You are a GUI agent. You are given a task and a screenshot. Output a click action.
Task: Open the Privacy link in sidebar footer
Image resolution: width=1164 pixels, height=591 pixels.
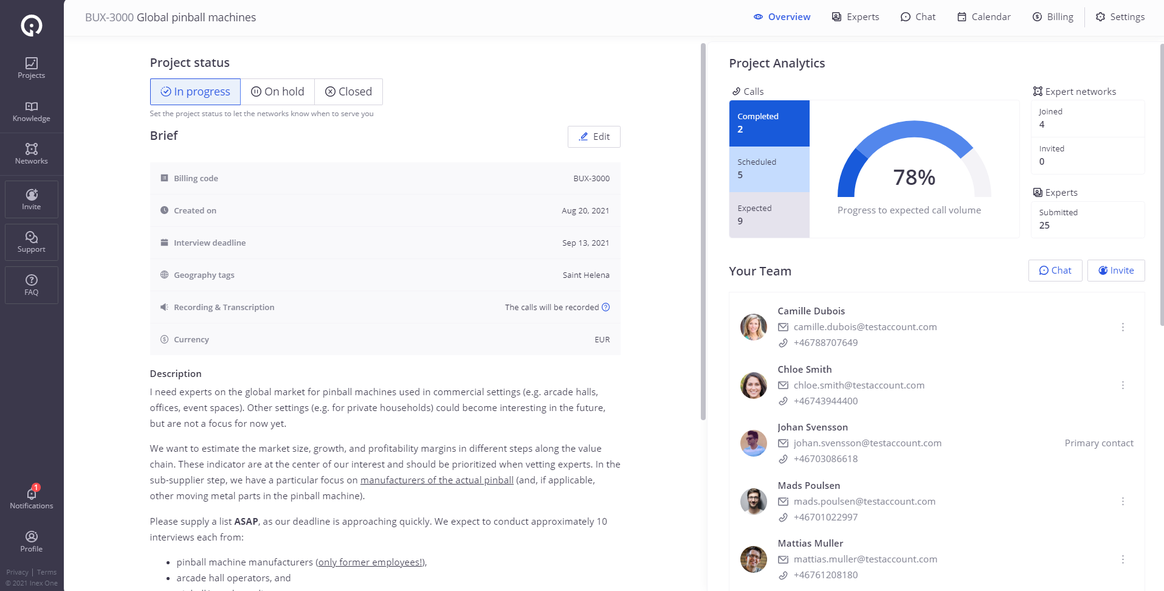coord(18,572)
